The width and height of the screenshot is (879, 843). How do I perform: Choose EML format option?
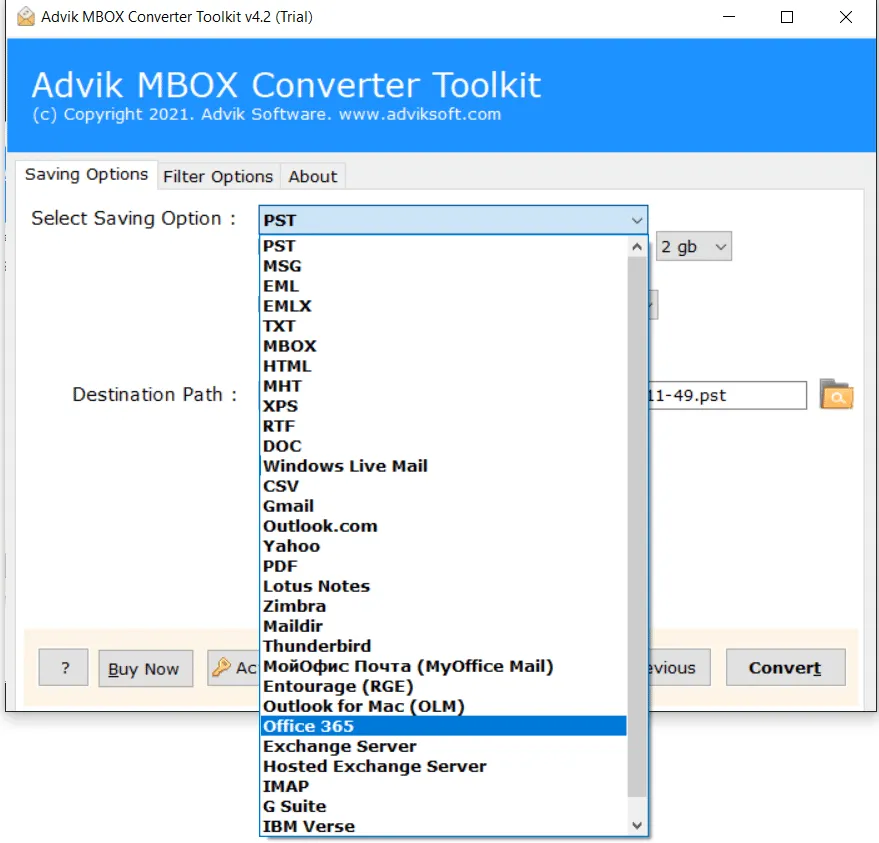(x=443, y=286)
